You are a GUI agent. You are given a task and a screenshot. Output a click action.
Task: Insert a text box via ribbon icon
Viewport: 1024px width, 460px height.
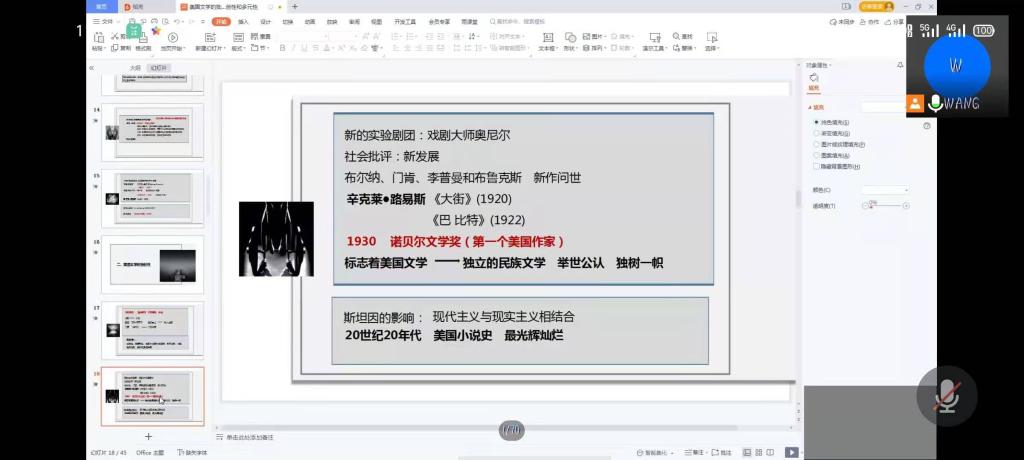point(547,37)
